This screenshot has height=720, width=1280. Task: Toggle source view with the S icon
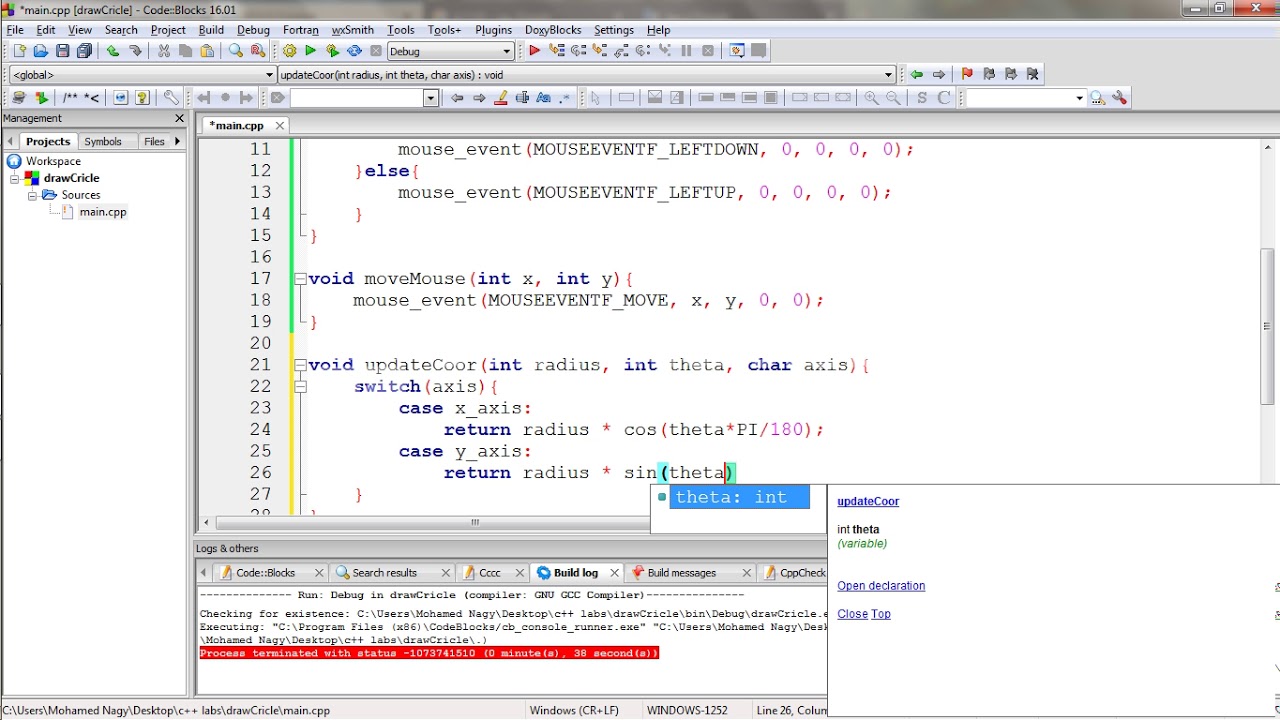921,98
